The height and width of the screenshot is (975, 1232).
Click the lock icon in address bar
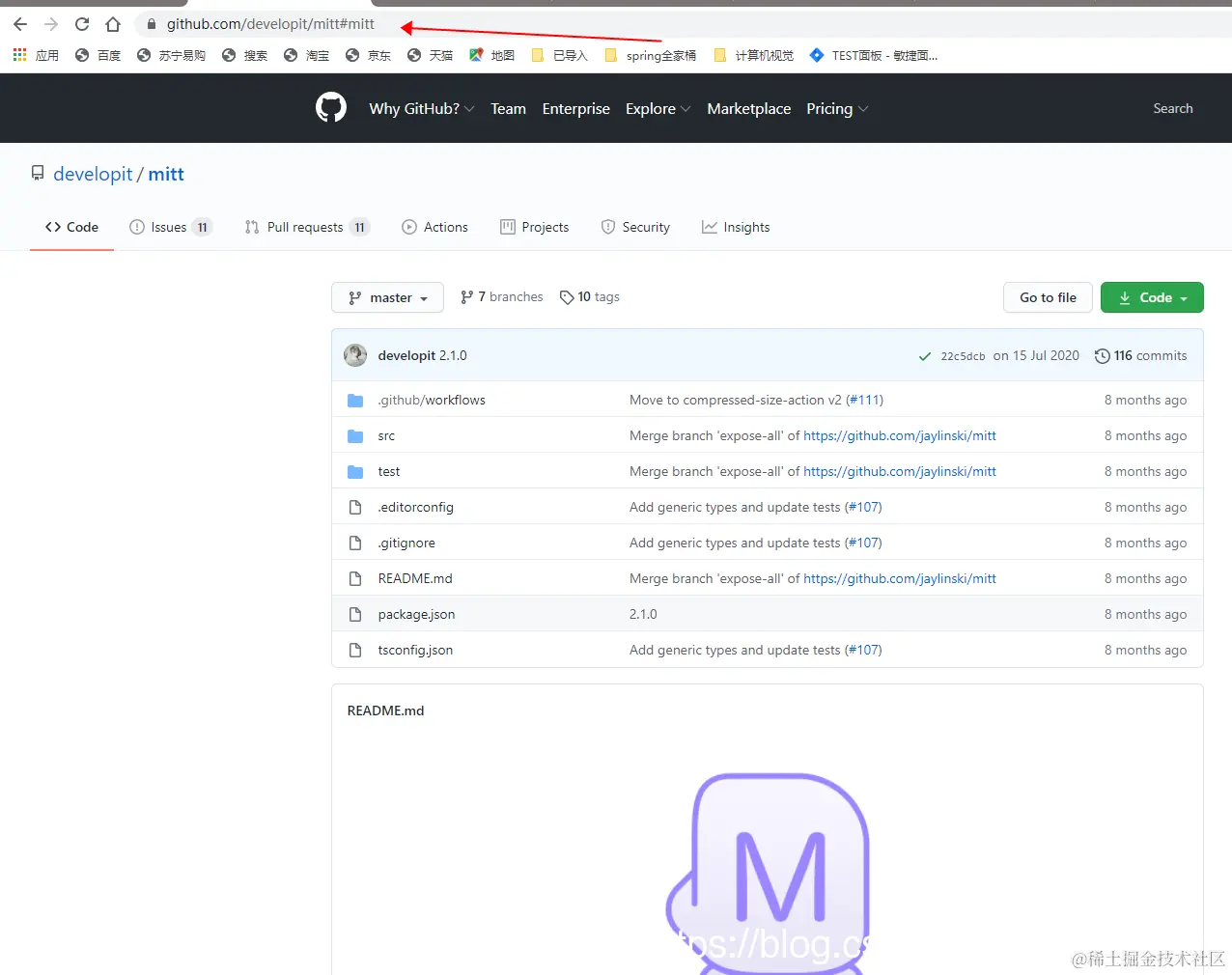coord(151,24)
